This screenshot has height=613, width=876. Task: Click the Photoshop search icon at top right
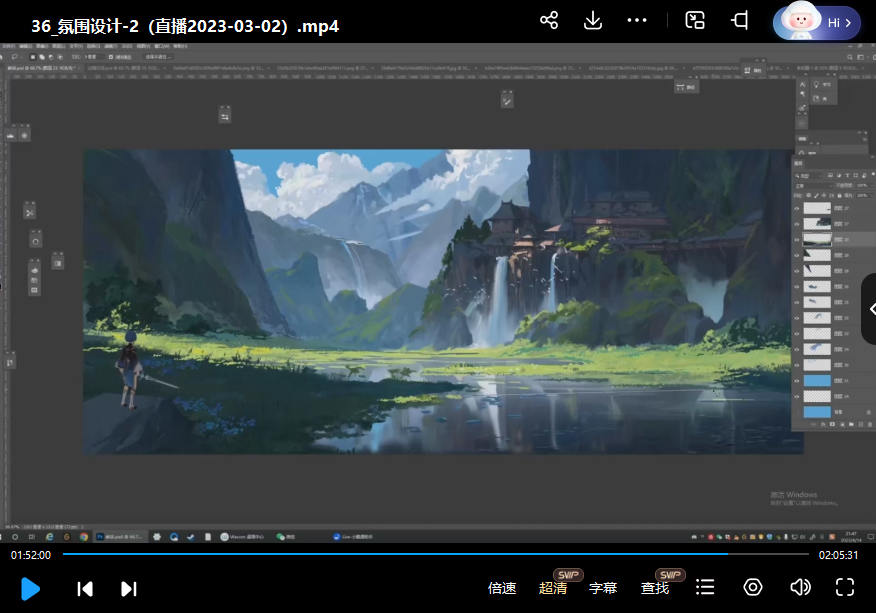click(850, 57)
